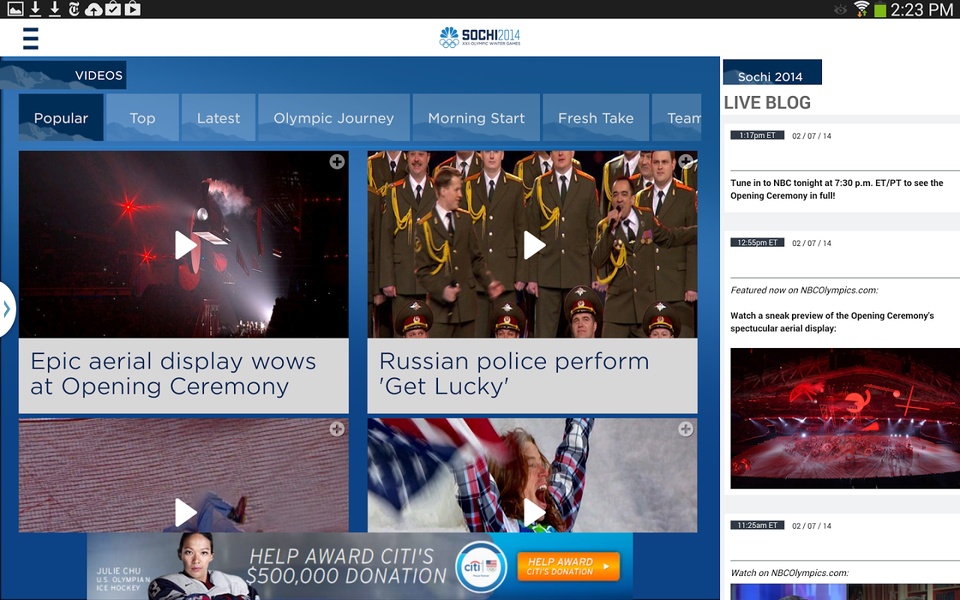Click 'Featured now on NBCOlympics.com' text
Viewport: 960px width, 600px height.
(x=804, y=290)
